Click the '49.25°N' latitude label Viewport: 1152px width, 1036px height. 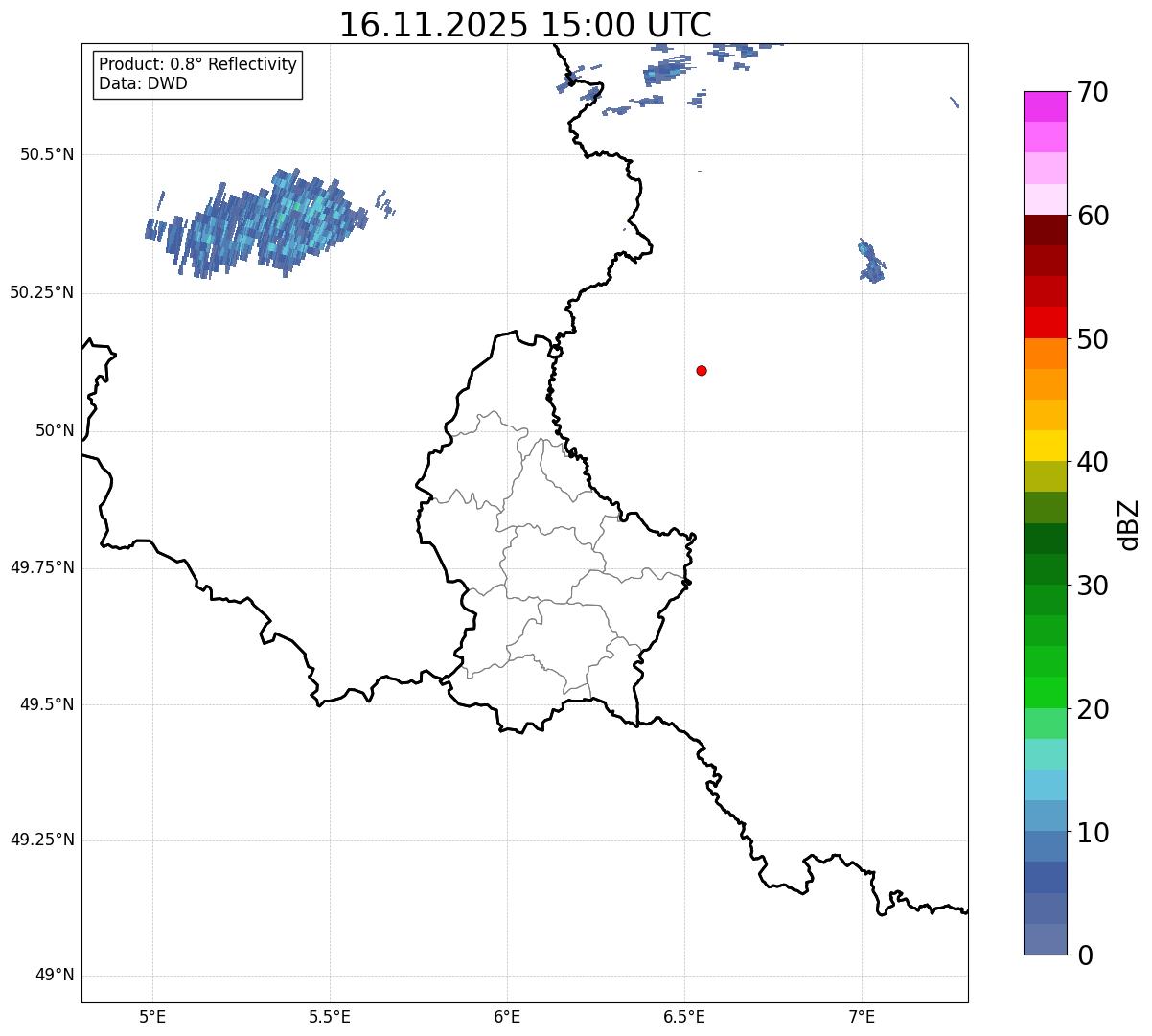(41, 840)
